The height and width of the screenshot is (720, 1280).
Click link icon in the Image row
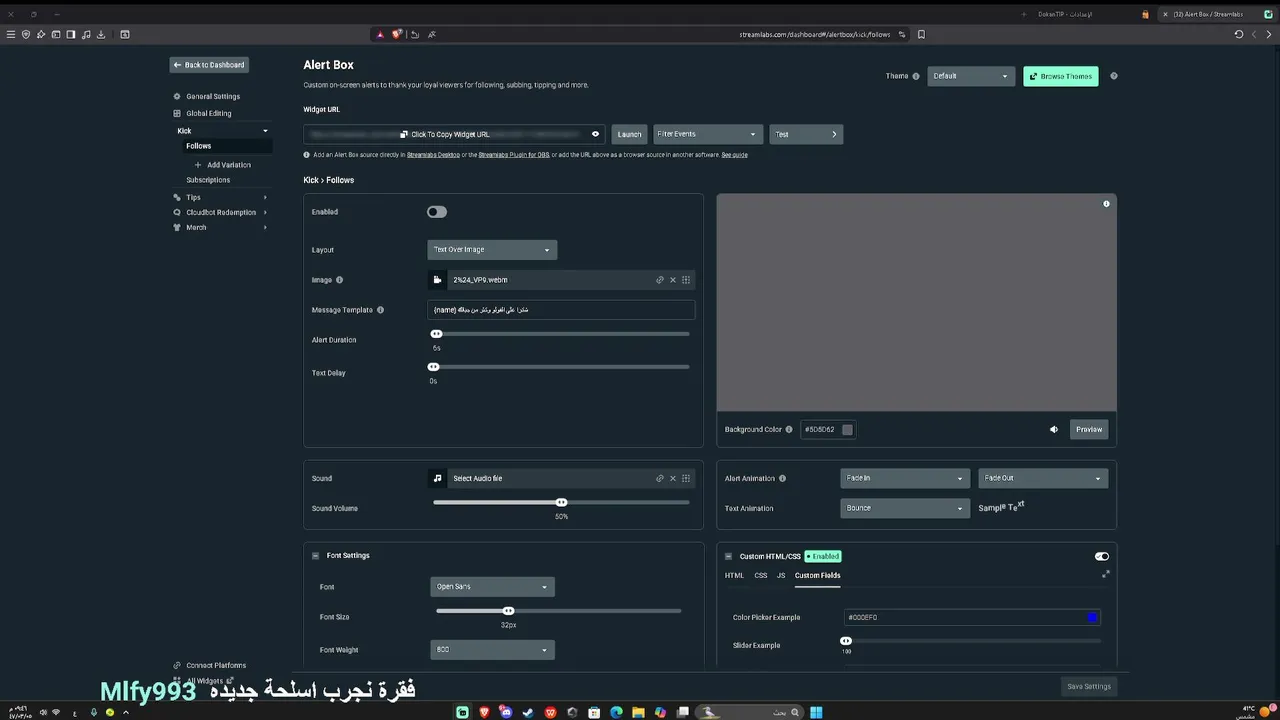click(660, 280)
